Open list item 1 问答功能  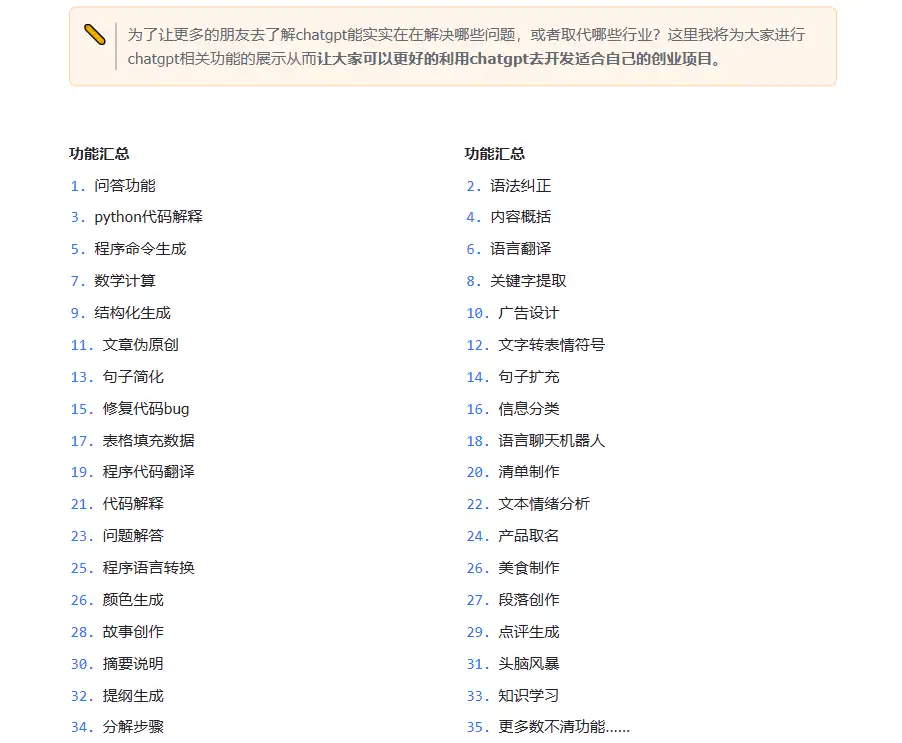(x=113, y=186)
